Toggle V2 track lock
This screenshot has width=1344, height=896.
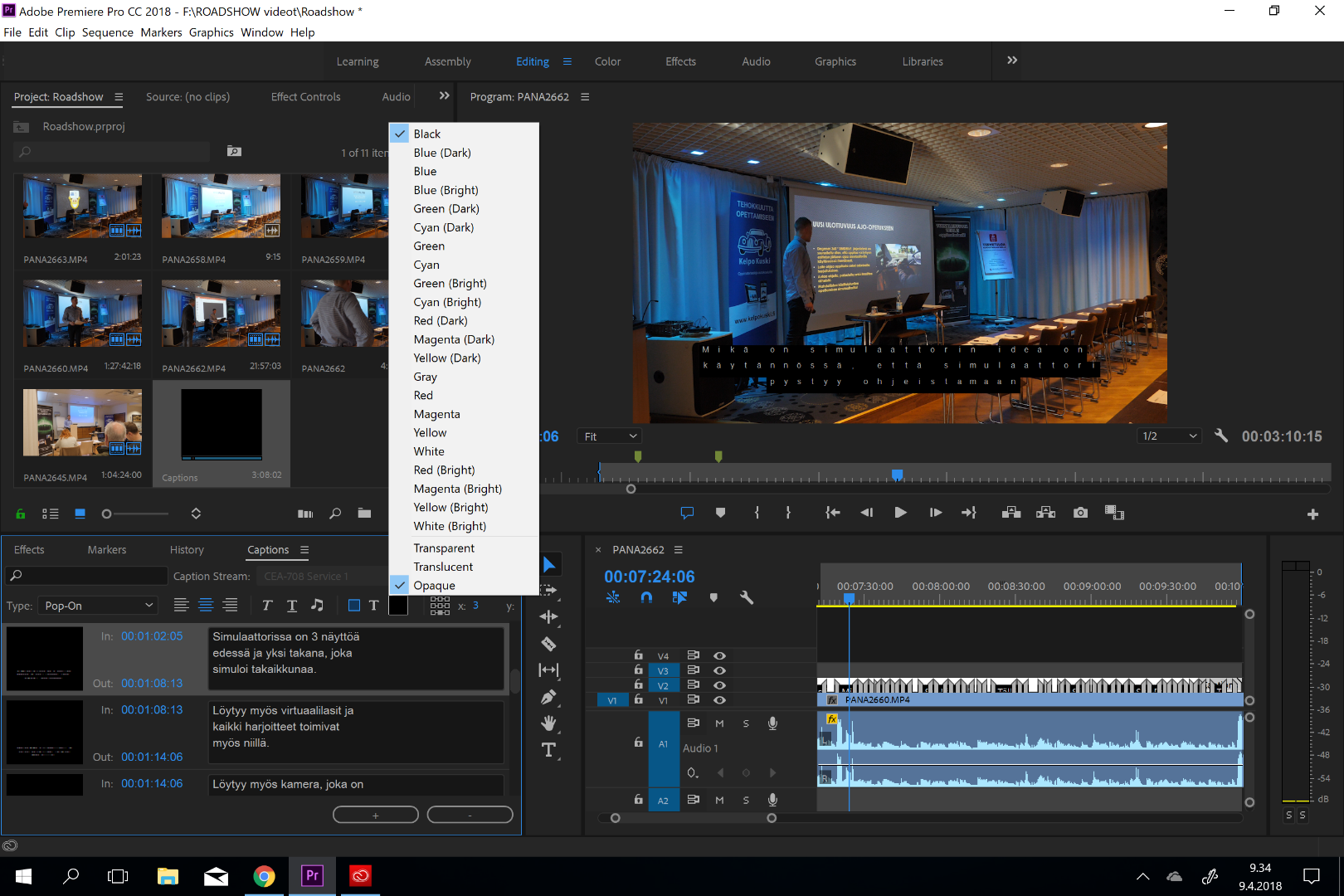tap(638, 684)
